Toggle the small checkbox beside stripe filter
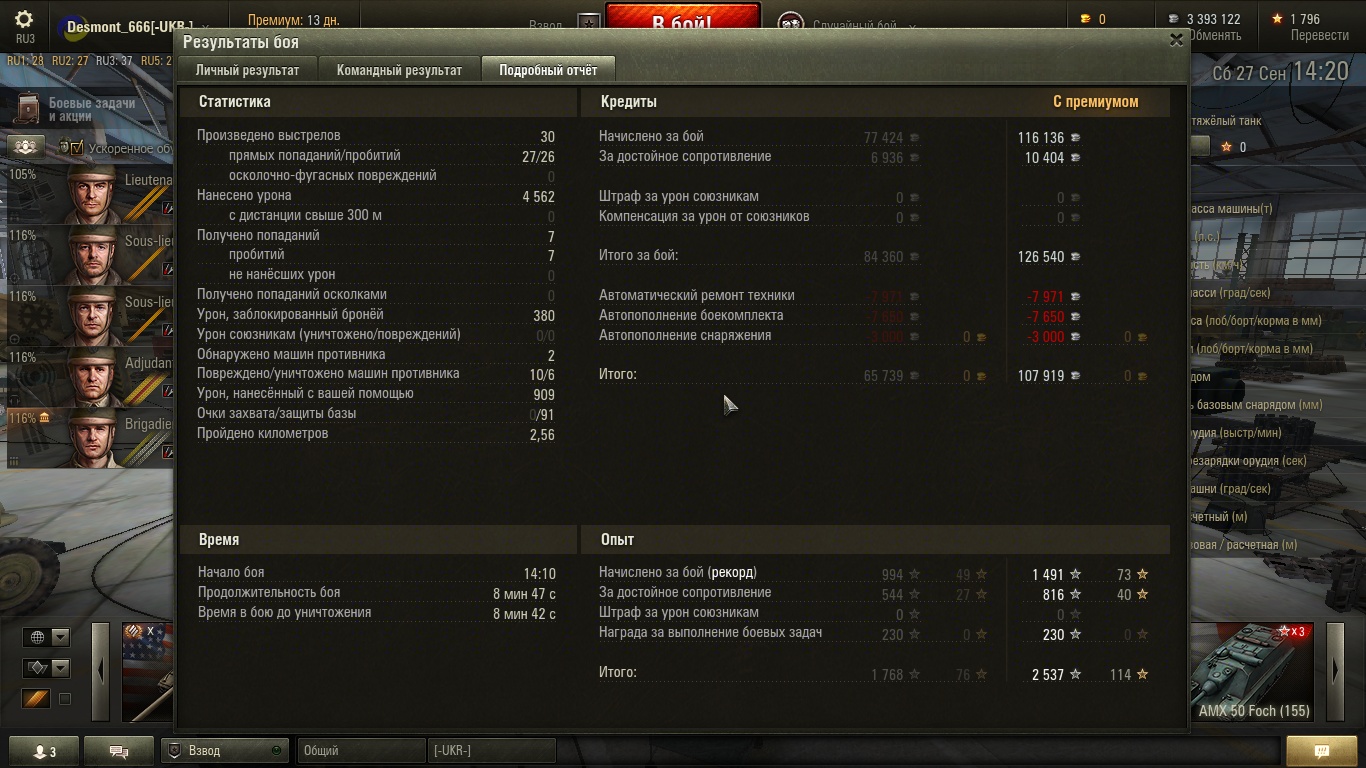The image size is (1366, 768). coord(65,700)
